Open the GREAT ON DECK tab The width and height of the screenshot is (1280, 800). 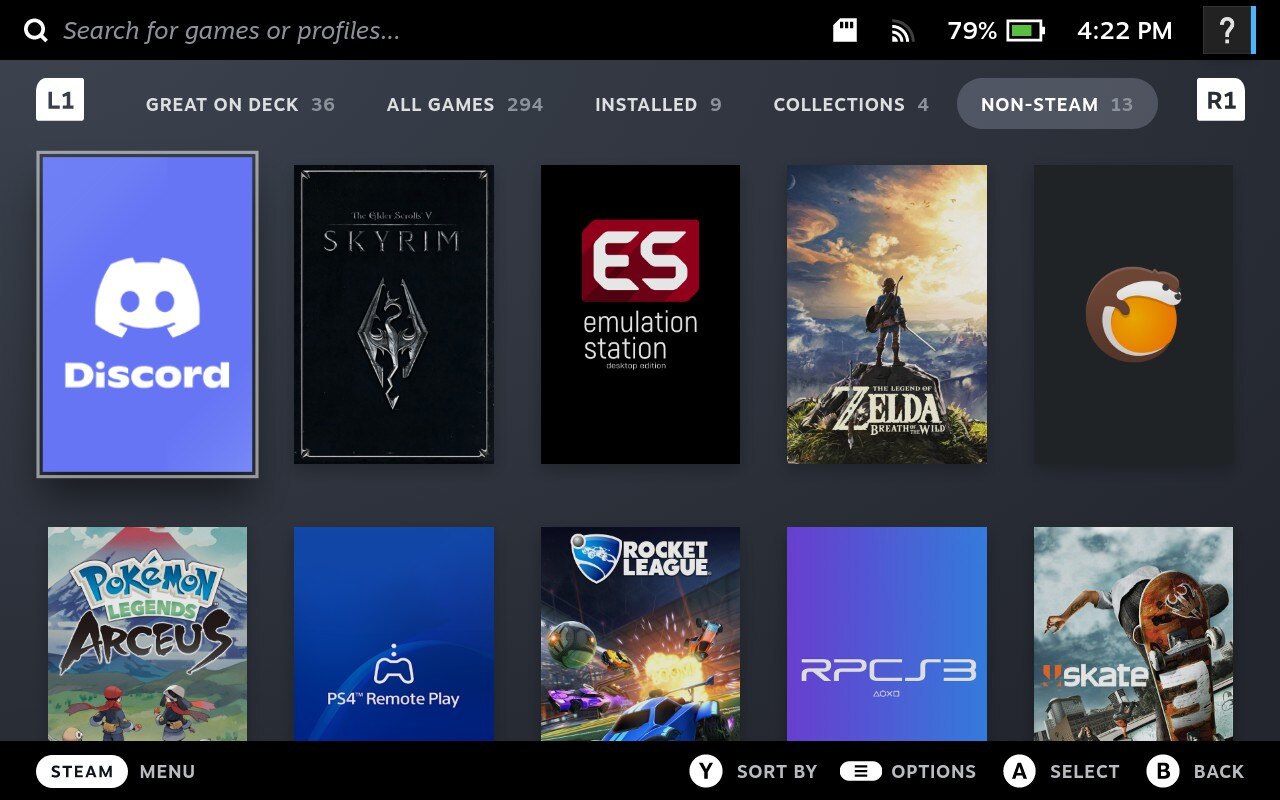point(240,104)
